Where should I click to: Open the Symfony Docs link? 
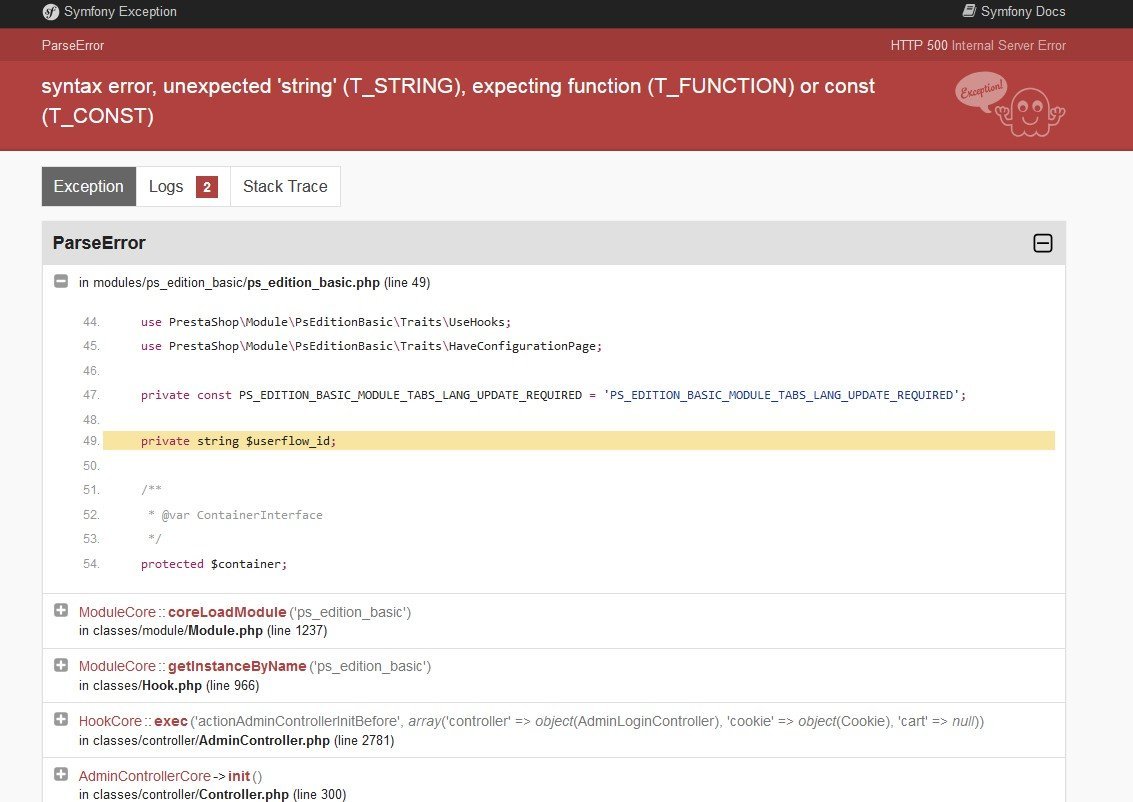tap(1014, 12)
